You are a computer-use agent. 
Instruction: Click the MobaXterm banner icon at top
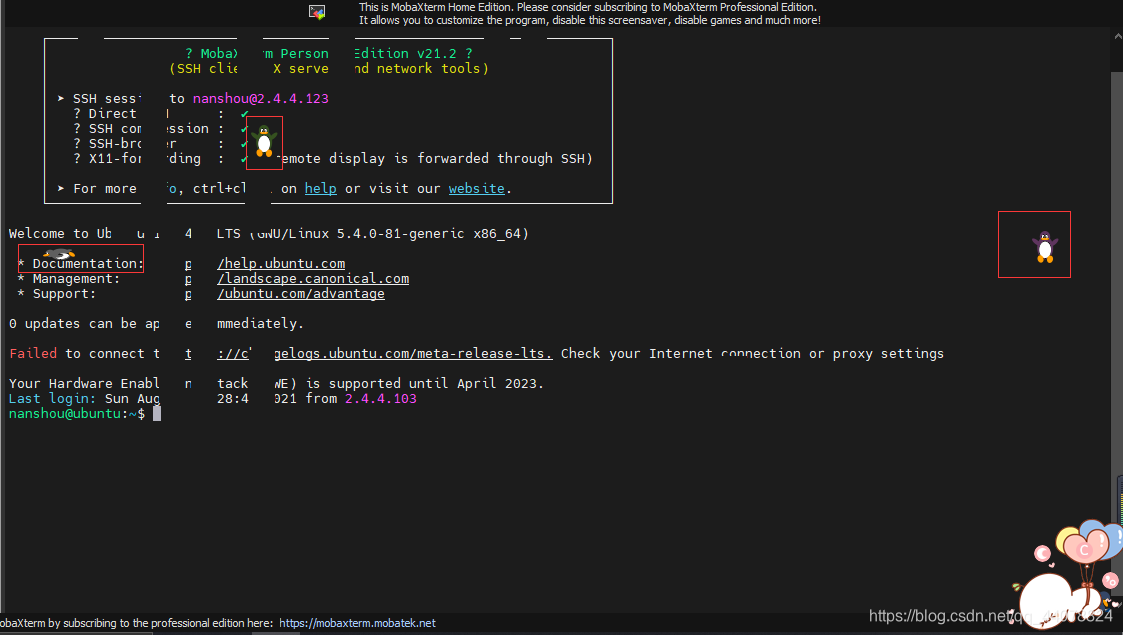317,12
